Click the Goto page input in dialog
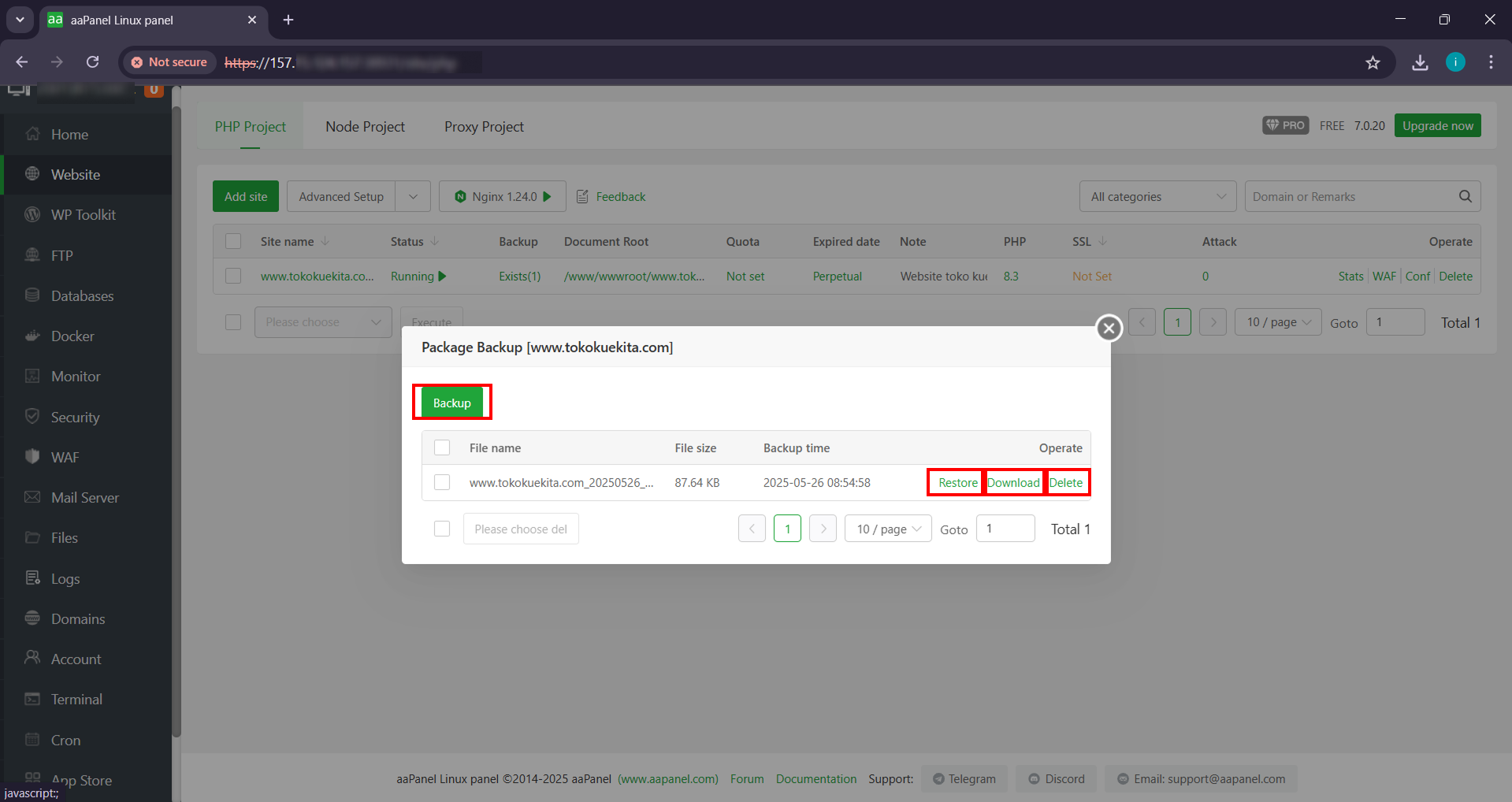The image size is (1512, 802). coord(1005,529)
